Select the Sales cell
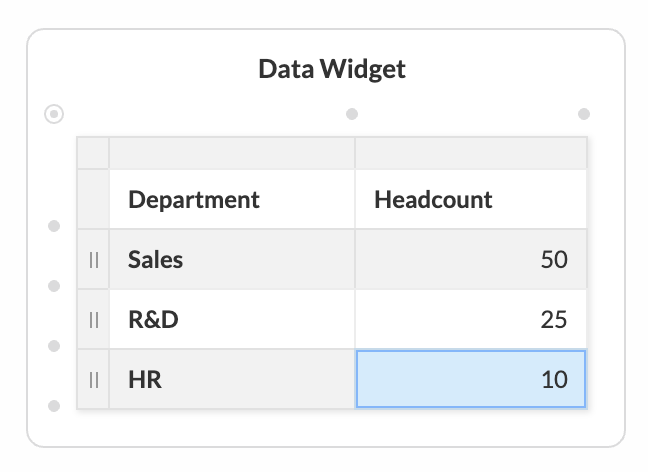The width and height of the screenshot is (648, 472). (x=232, y=259)
